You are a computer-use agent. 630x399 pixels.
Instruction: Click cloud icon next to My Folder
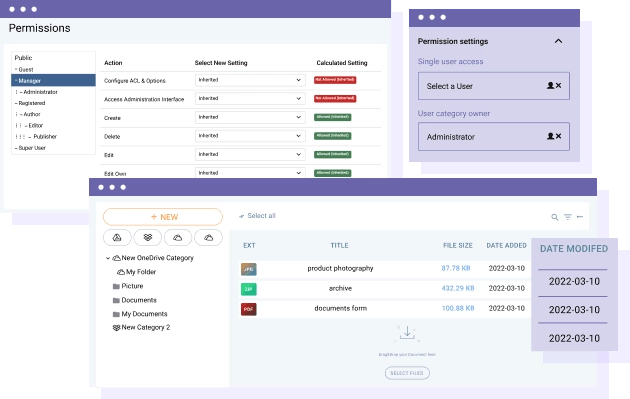tap(121, 272)
